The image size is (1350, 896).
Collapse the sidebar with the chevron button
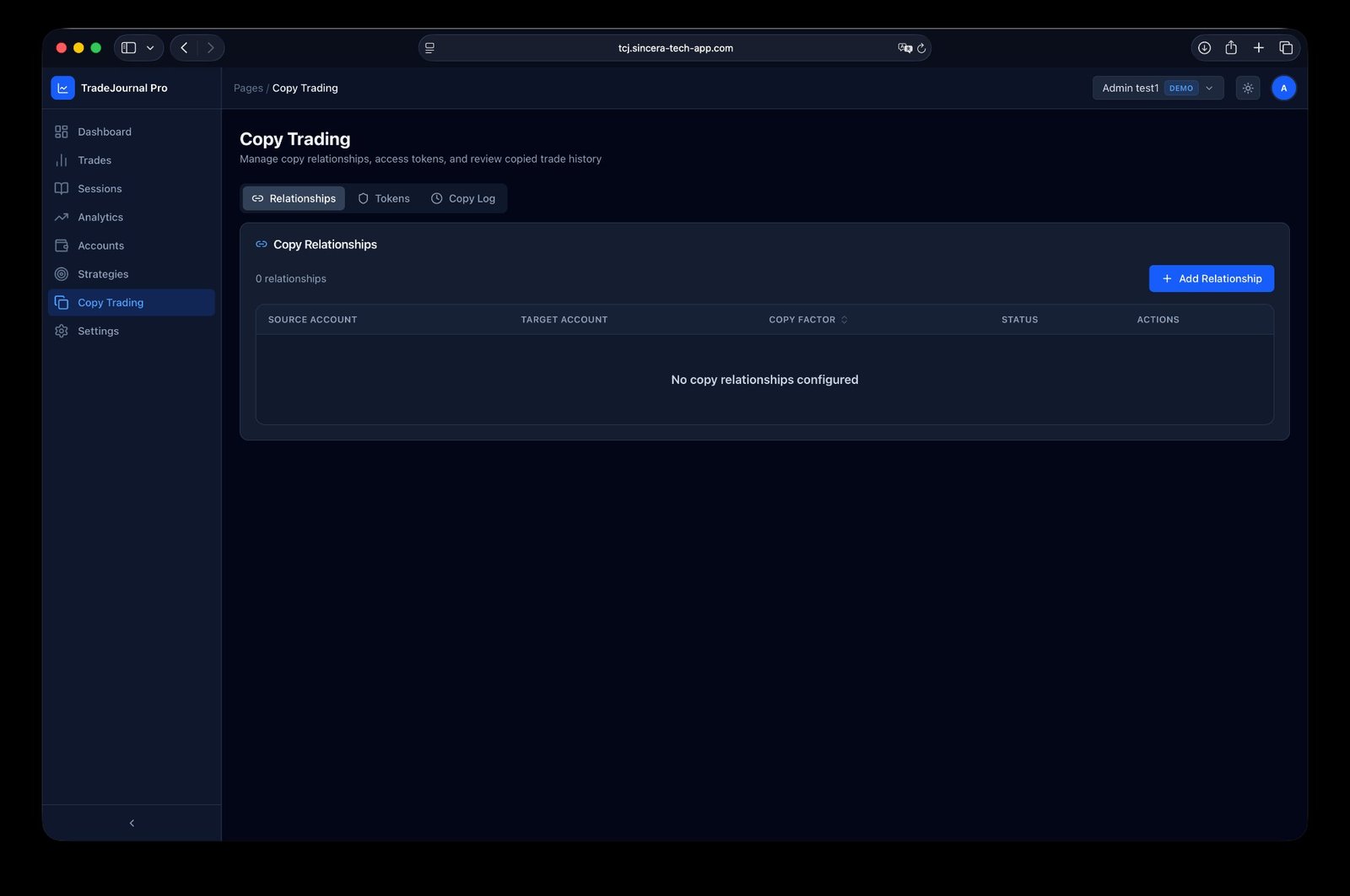click(x=131, y=822)
